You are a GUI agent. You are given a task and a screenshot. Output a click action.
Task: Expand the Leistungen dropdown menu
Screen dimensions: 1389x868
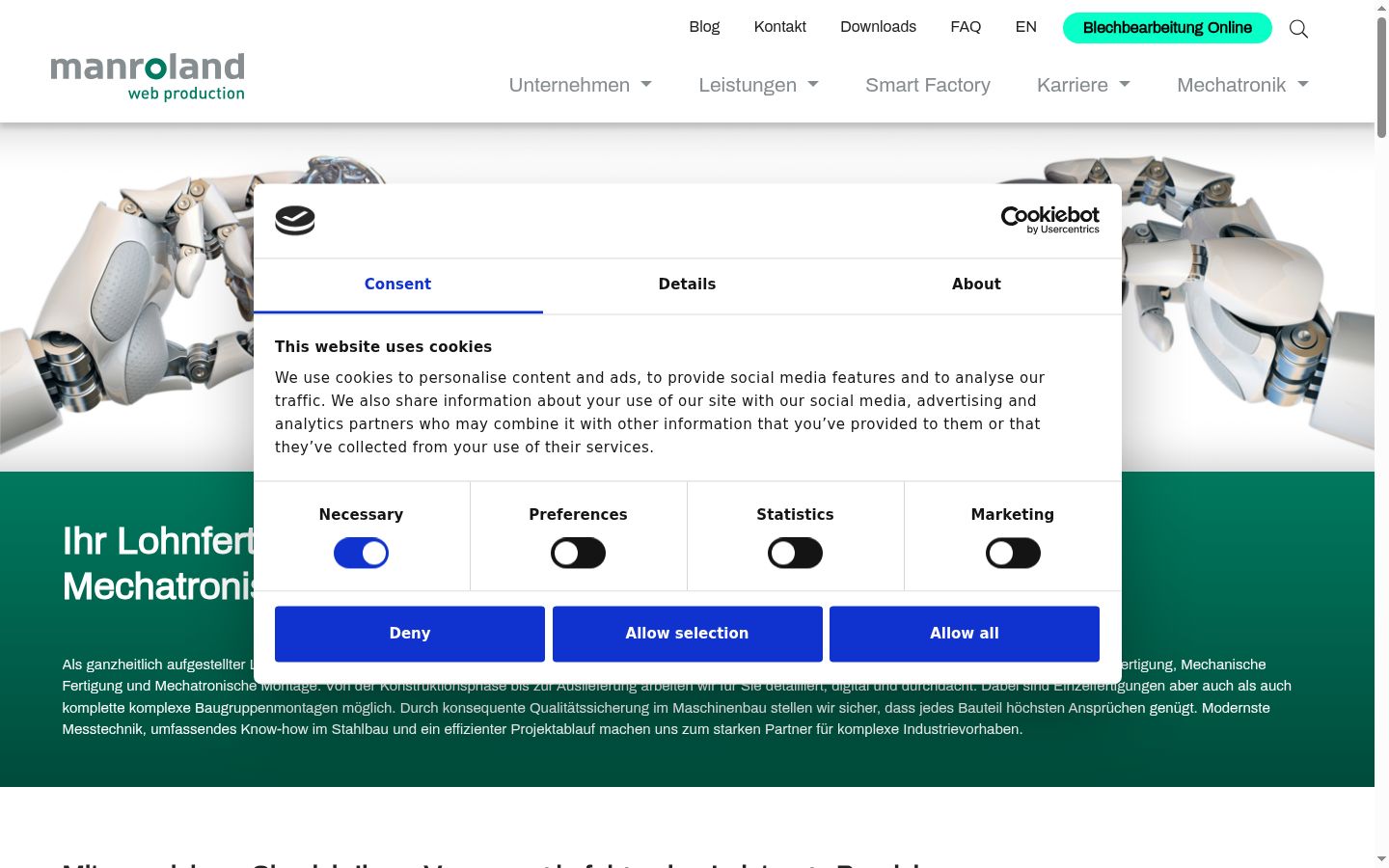759,85
